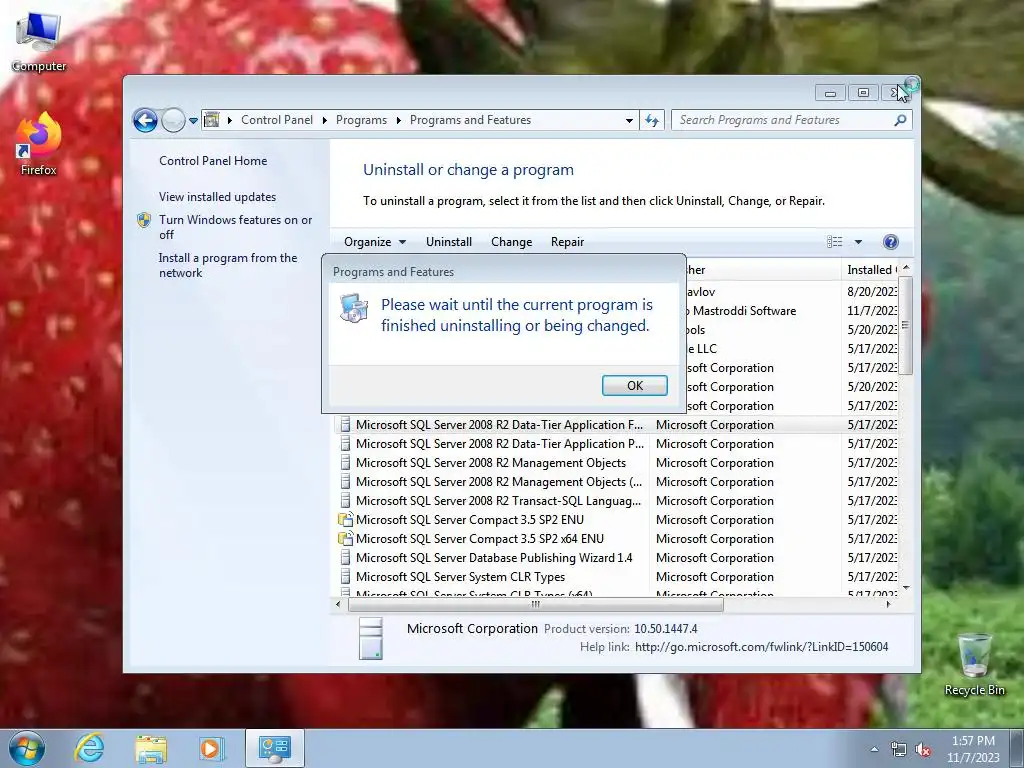Select the Firefox desktop shortcut
This screenshot has width=1024, height=768.
39,145
